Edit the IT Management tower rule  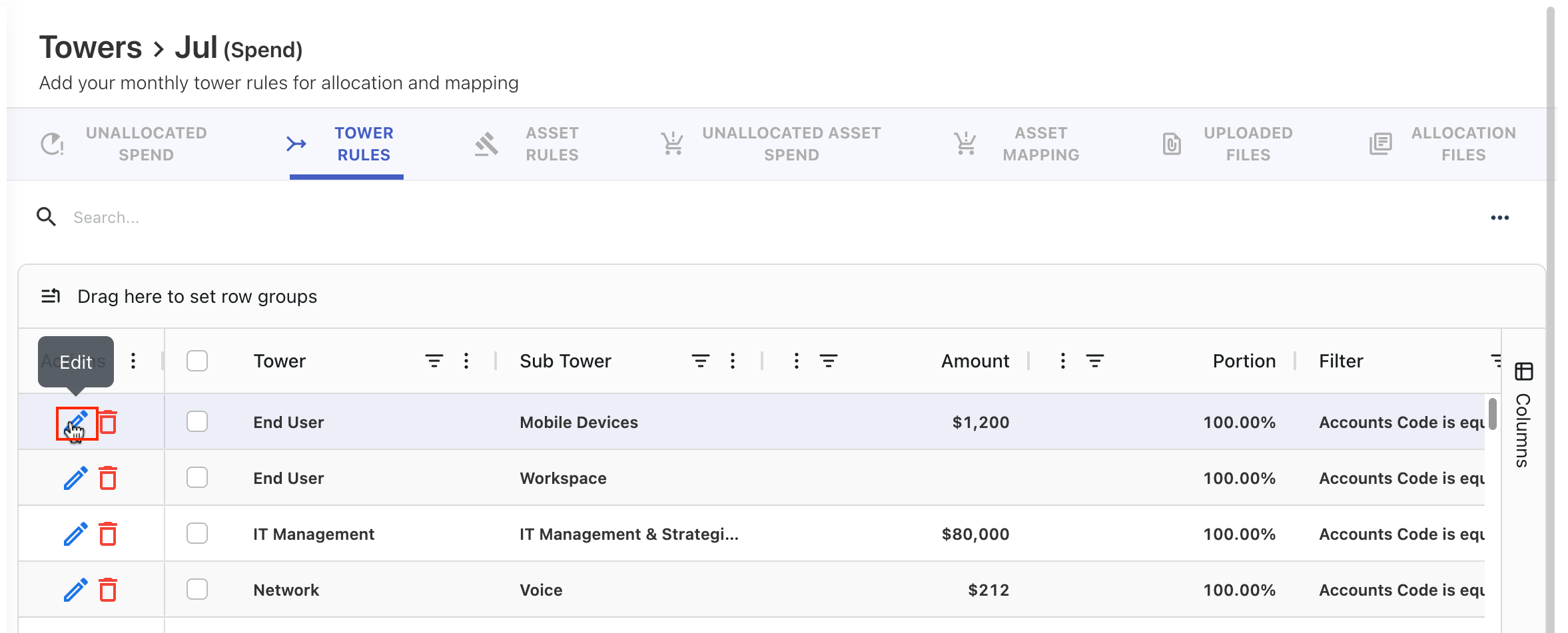(x=76, y=534)
